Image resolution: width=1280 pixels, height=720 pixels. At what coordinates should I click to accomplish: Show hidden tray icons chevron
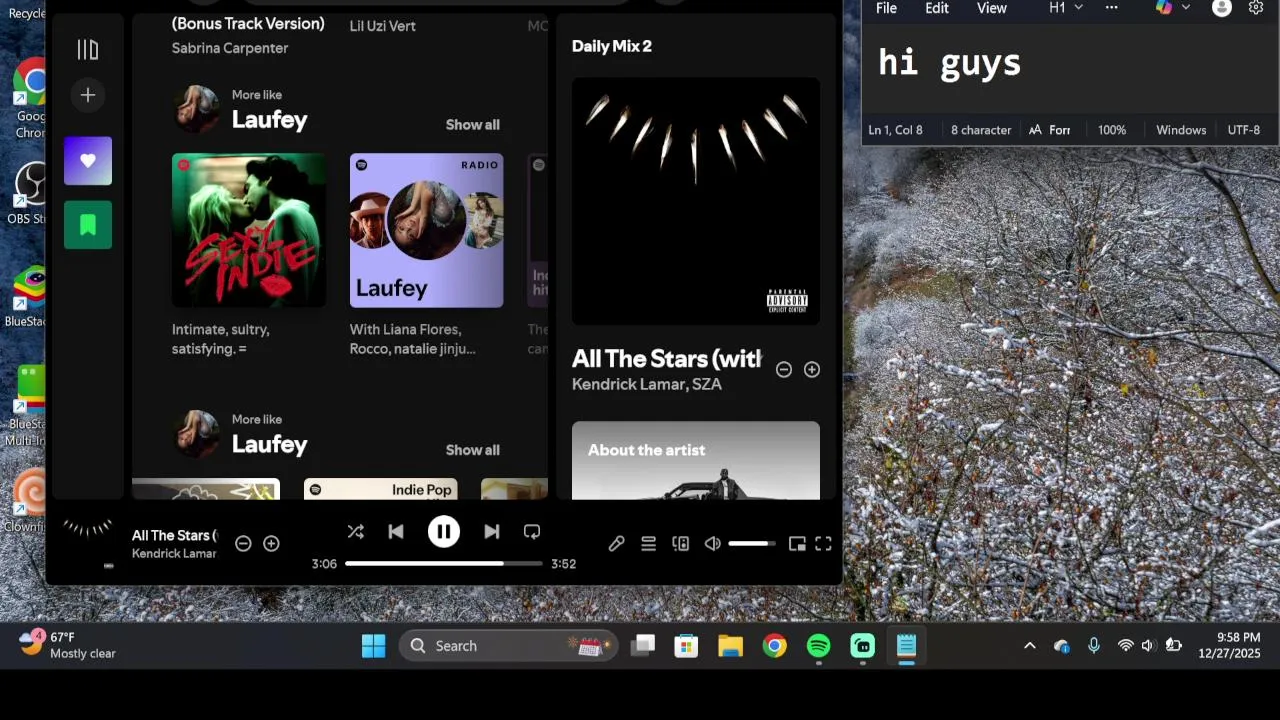pyautogui.click(x=1030, y=646)
